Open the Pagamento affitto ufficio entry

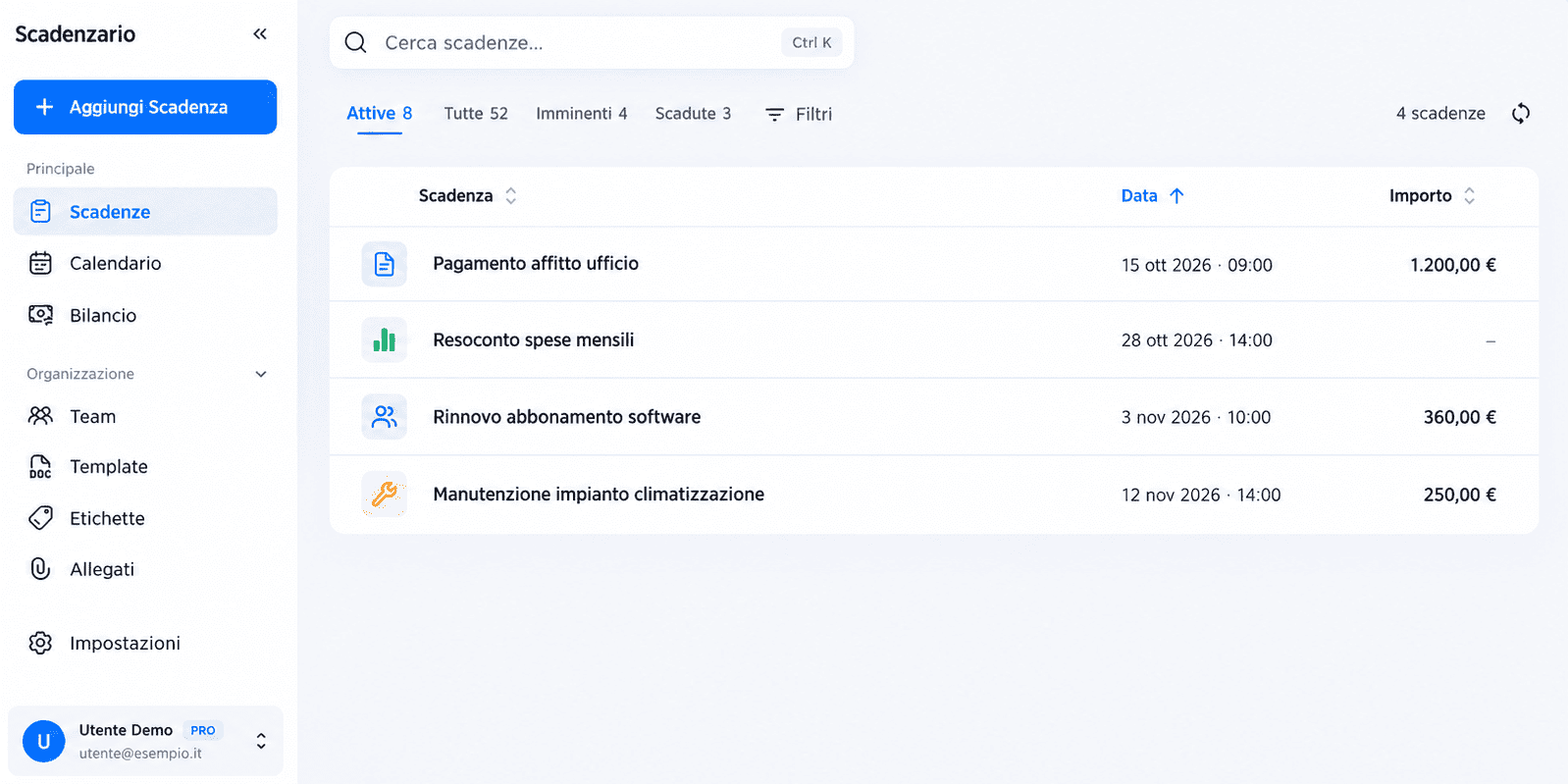(x=934, y=264)
